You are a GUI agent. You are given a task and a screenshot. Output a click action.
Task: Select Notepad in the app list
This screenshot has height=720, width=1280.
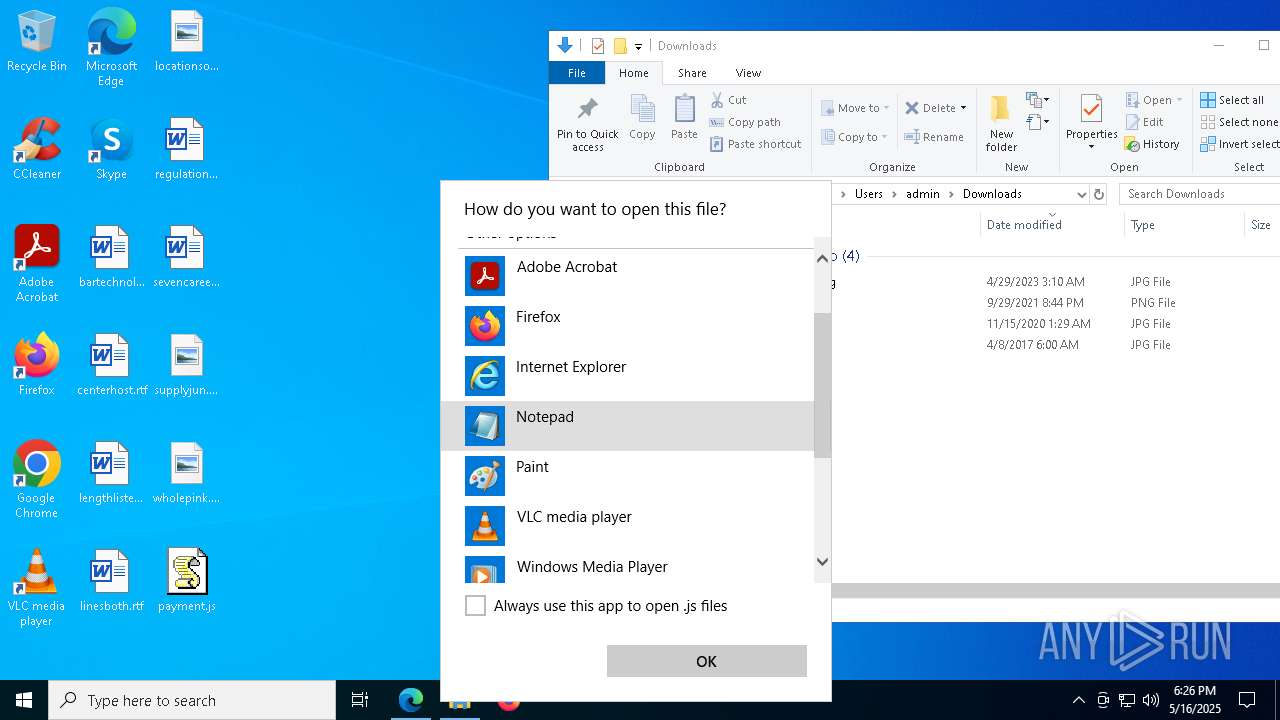click(x=627, y=426)
